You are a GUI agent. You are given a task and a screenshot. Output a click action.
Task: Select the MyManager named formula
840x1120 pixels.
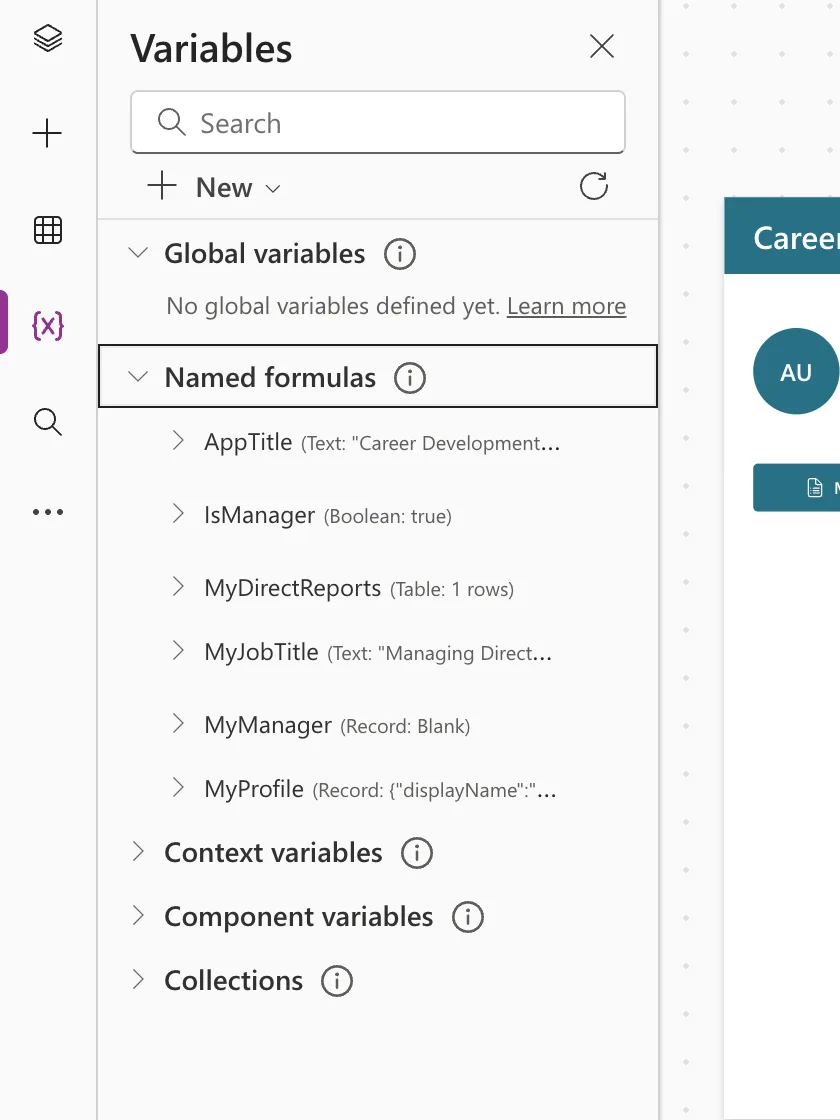(x=268, y=725)
